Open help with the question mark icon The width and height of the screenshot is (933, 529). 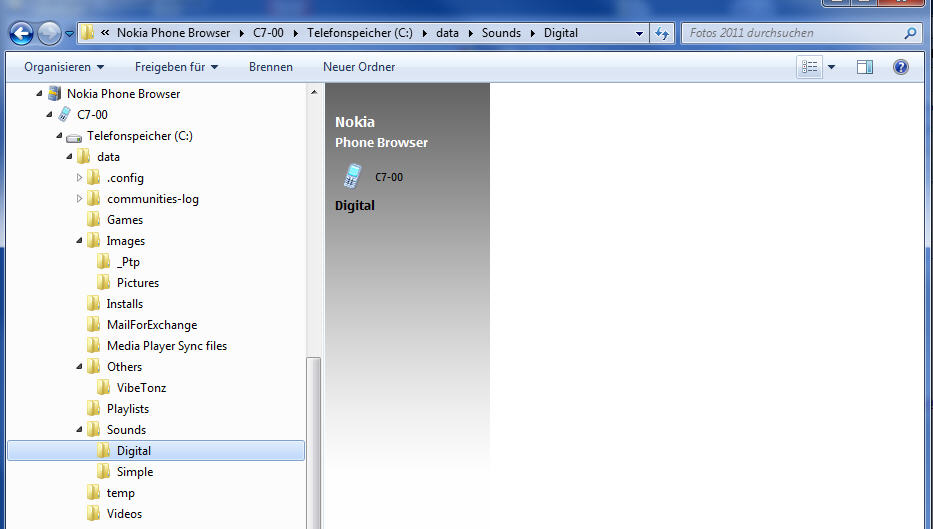[900, 67]
